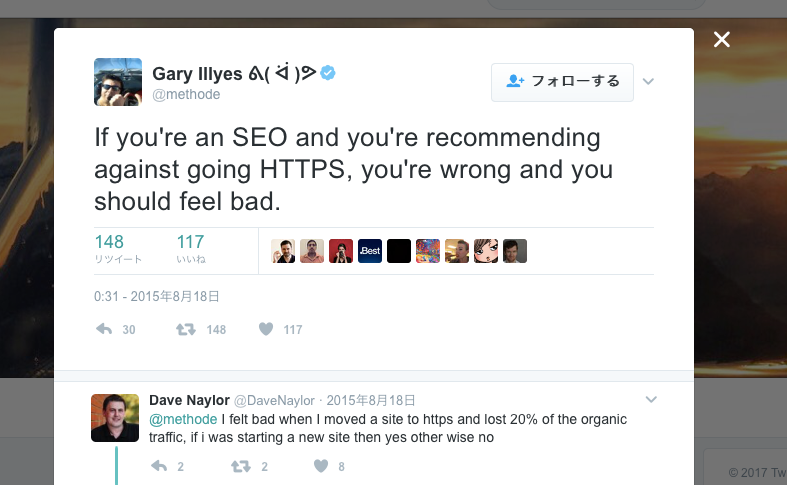787x485 pixels.
Task: Click the verified badge next to Gary Illyes
Action: (x=328, y=73)
